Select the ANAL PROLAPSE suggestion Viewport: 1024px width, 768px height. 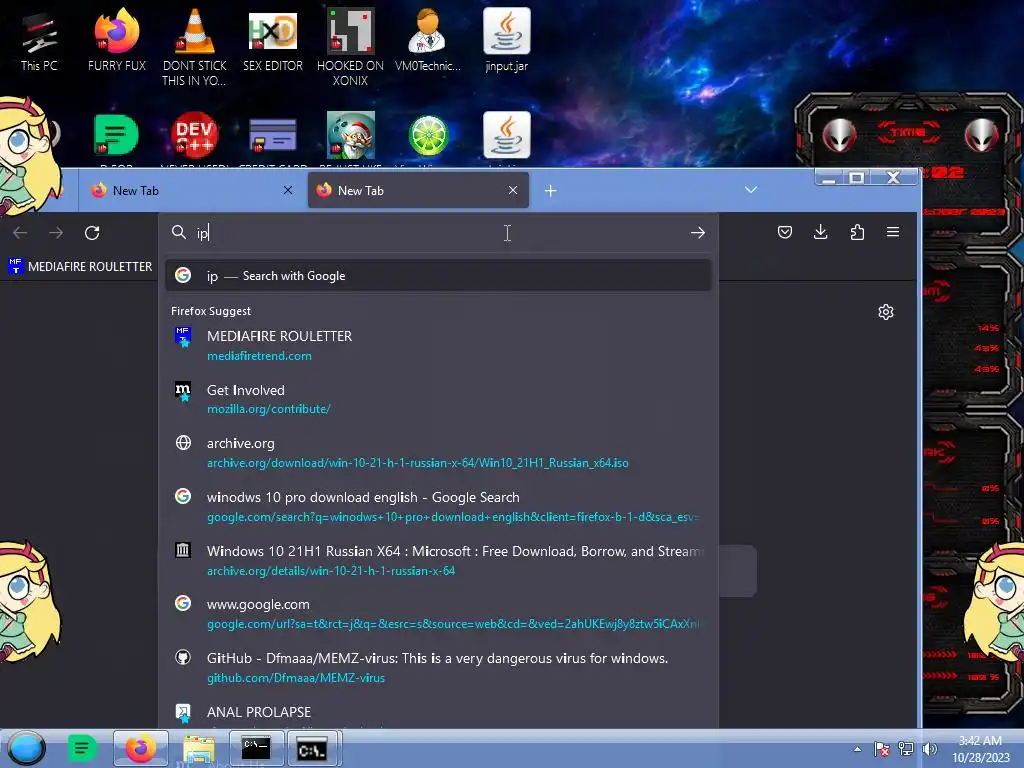tap(438, 714)
